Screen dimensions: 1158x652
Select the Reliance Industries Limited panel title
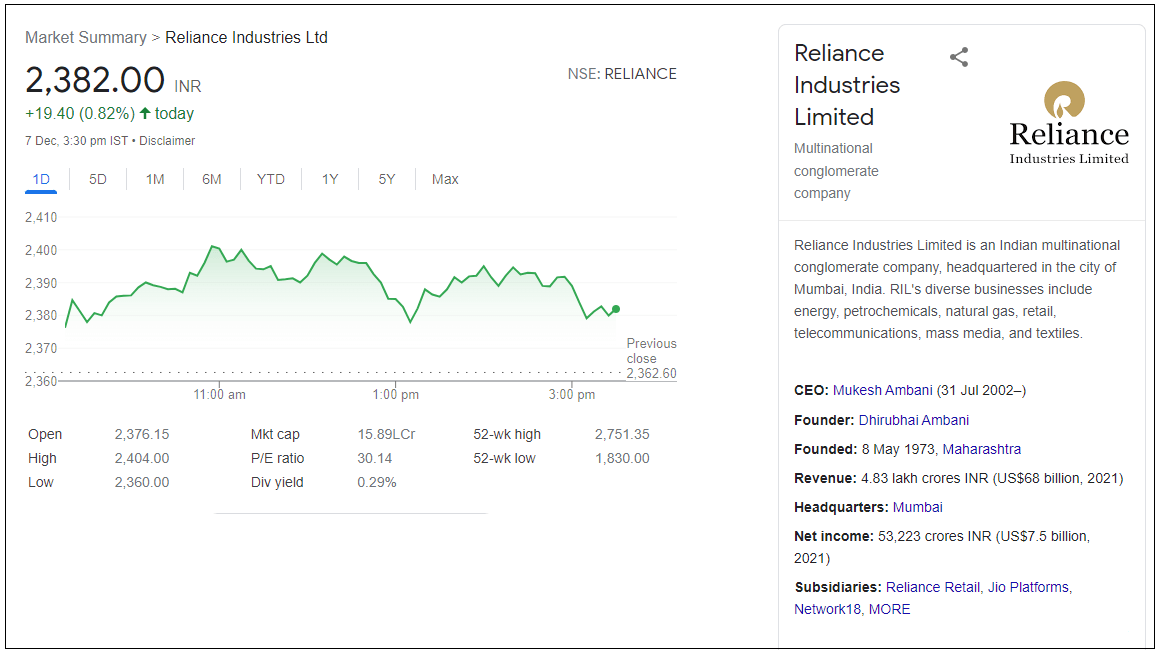point(847,85)
